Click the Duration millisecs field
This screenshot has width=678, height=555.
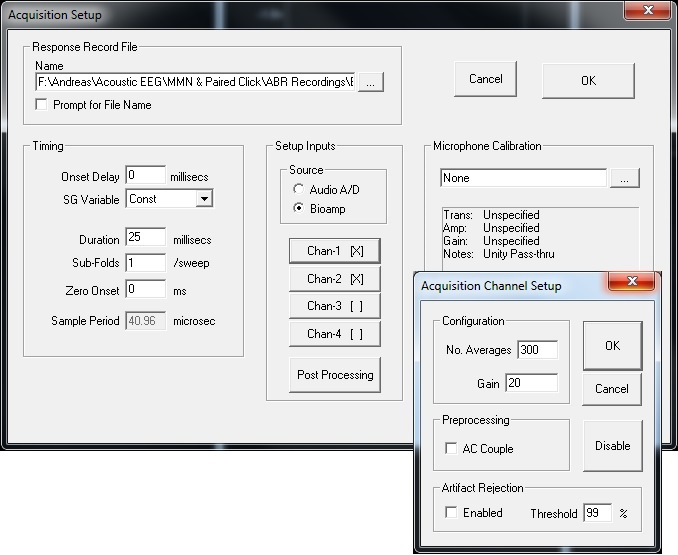tap(145, 240)
